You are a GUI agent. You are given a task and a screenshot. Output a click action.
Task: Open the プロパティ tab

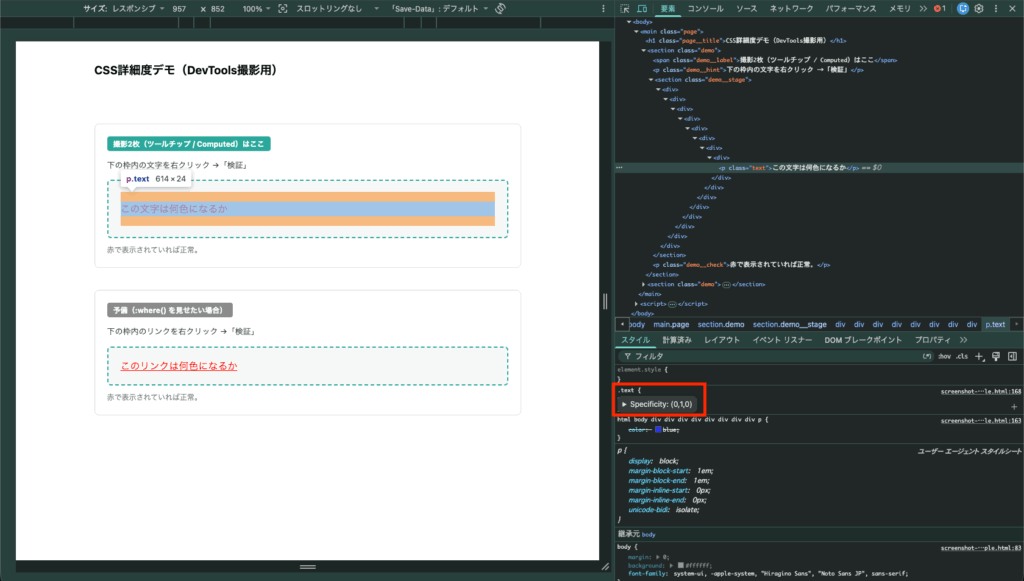click(x=933, y=340)
